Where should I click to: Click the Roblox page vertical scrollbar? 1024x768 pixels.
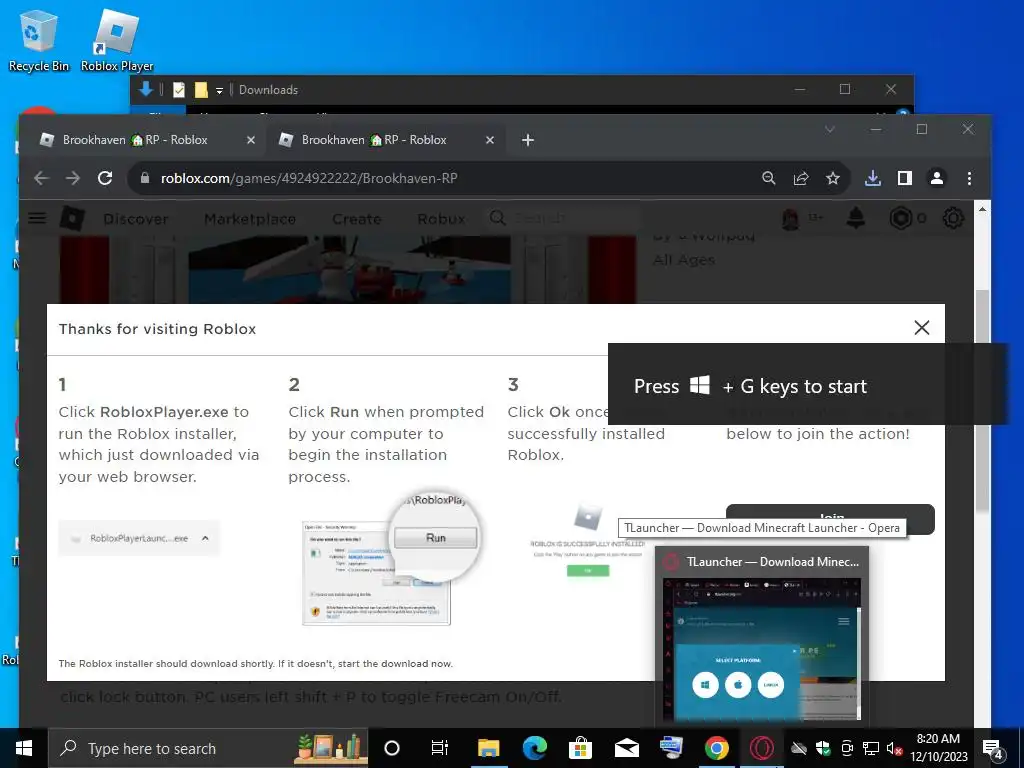982,400
